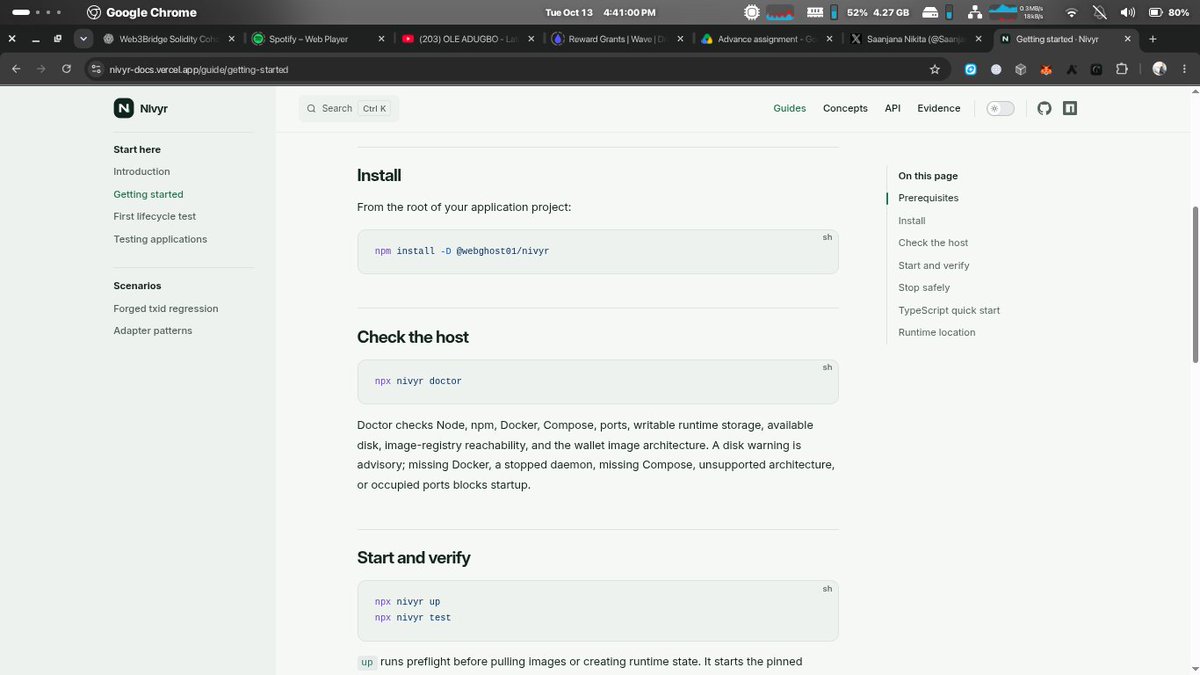Jump to Prerequisites section
Screen dimensions: 1200x675
tap(928, 198)
